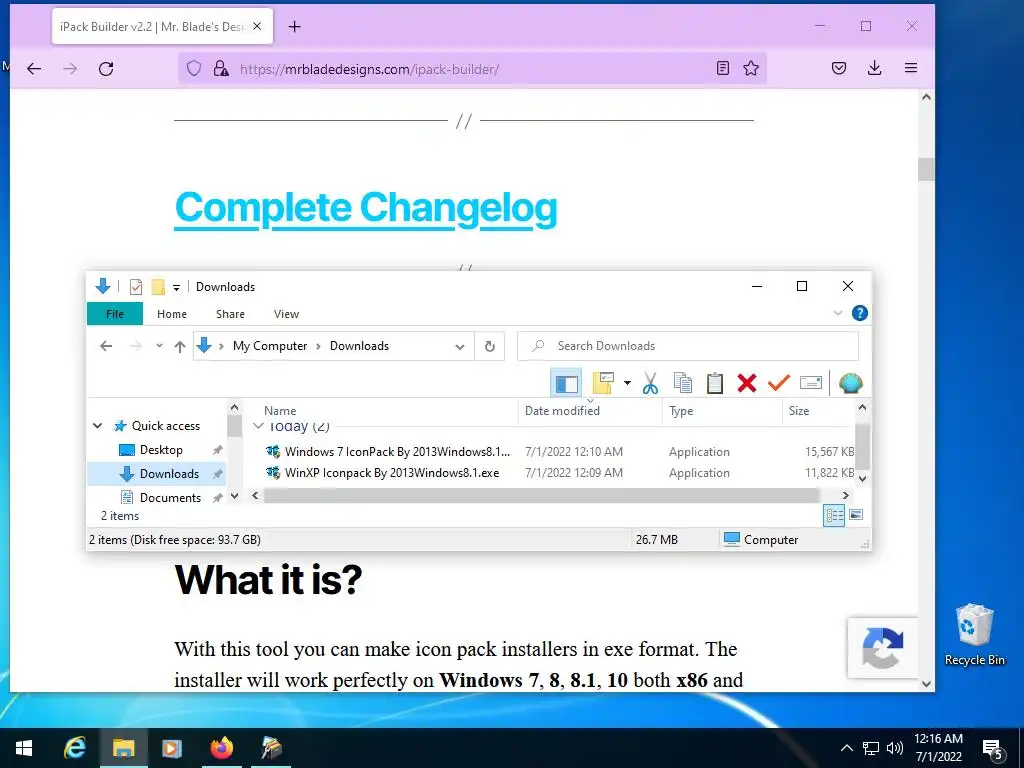Expand the Explorer ribbon chevron

point(838,313)
